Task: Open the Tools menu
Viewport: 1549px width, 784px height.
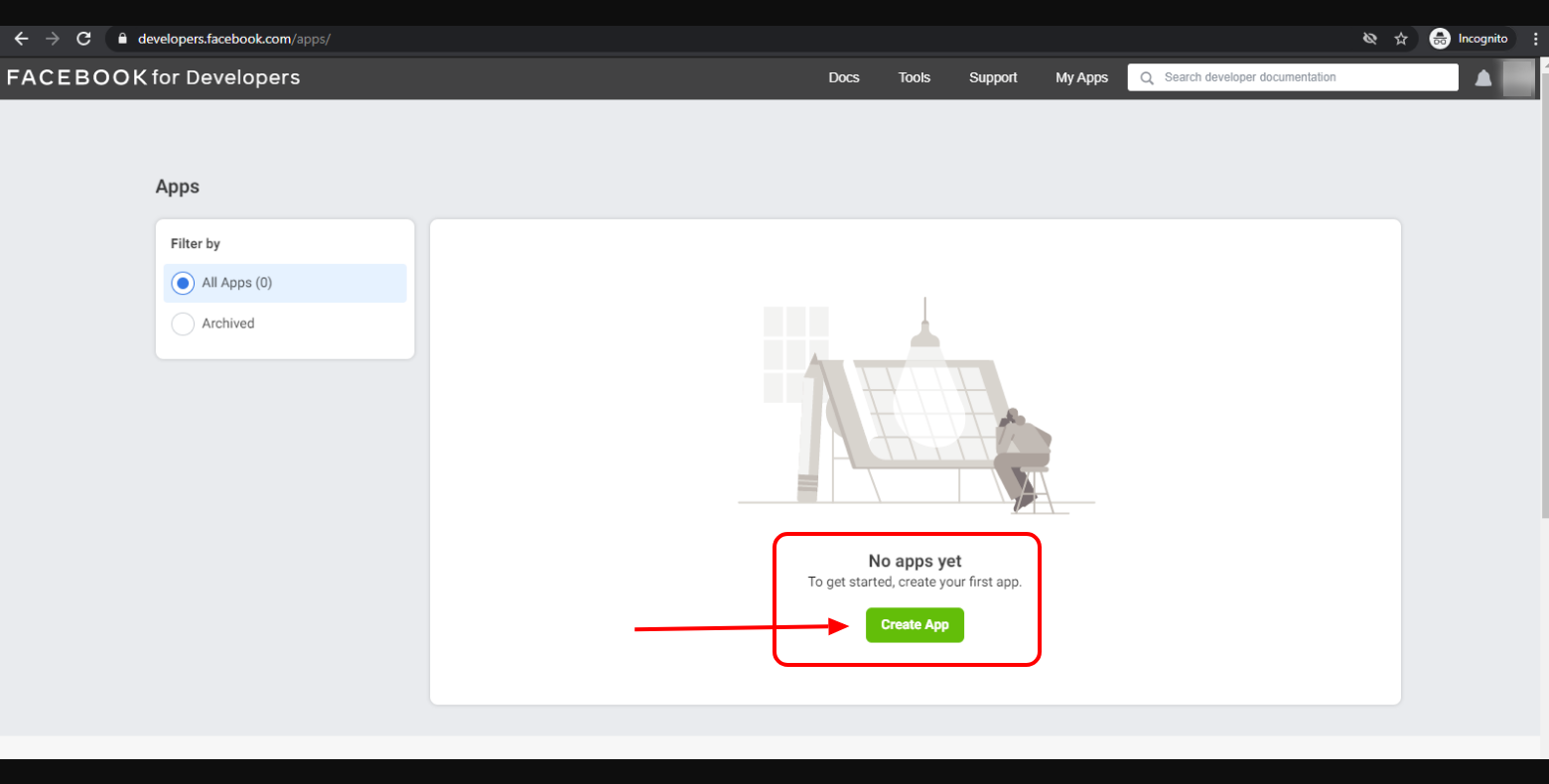Action: click(x=915, y=77)
